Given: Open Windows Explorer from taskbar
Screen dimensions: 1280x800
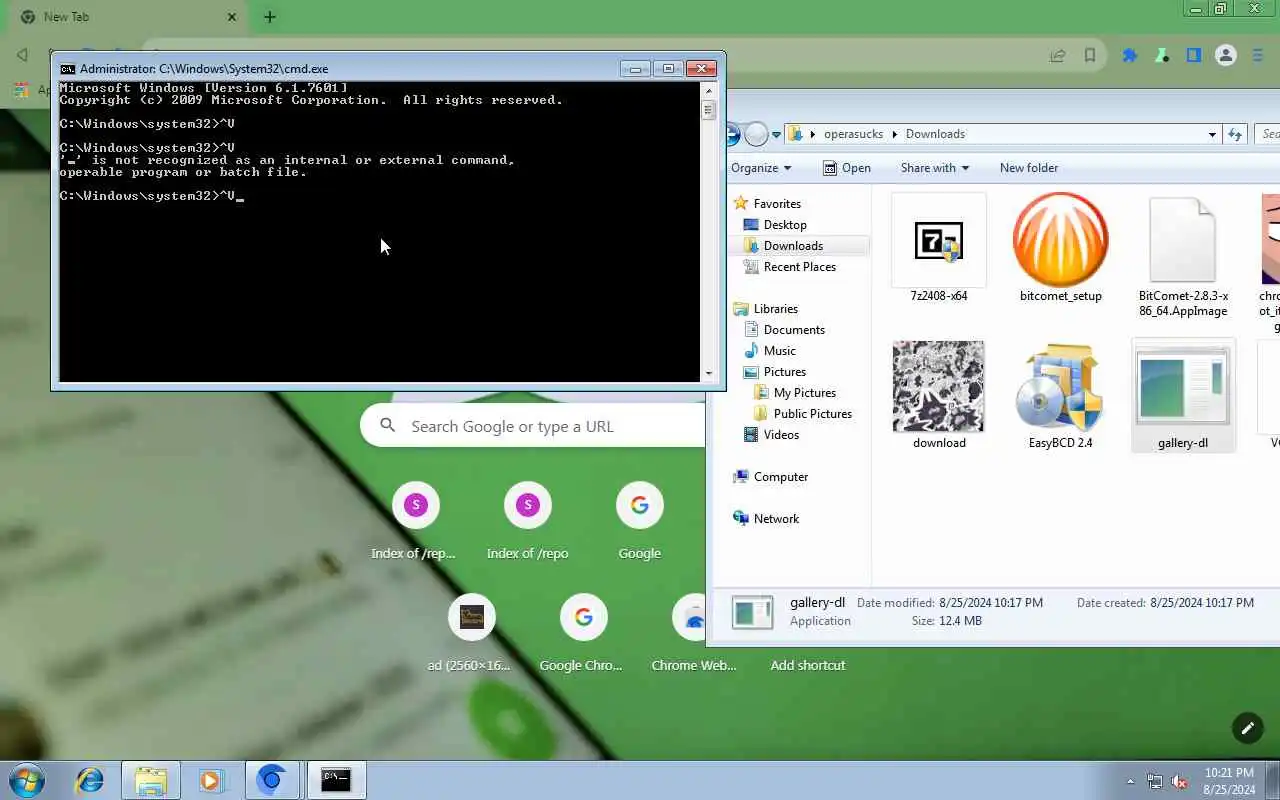Looking at the screenshot, I should pyautogui.click(x=151, y=780).
